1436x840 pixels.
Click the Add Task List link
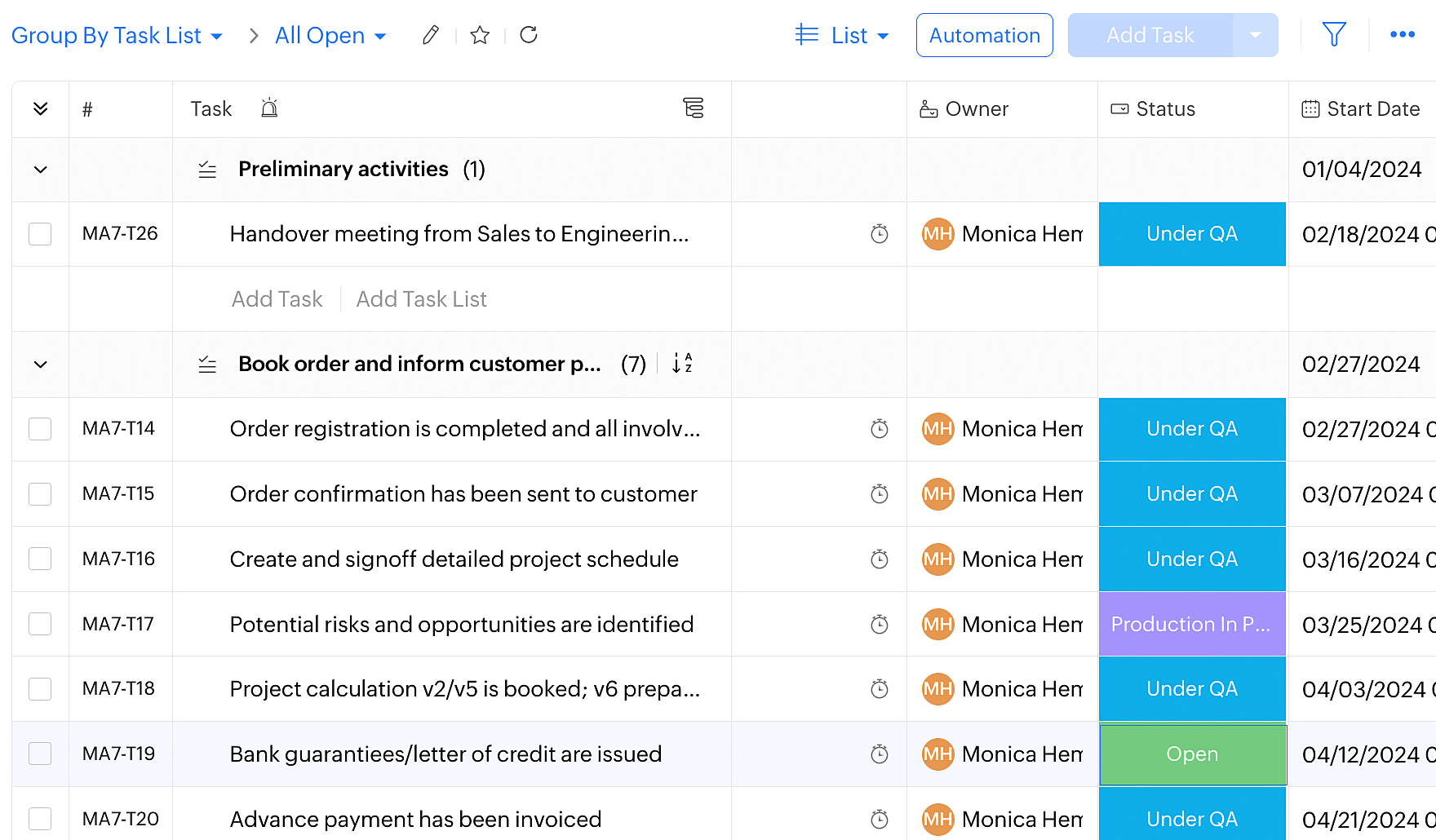point(421,299)
